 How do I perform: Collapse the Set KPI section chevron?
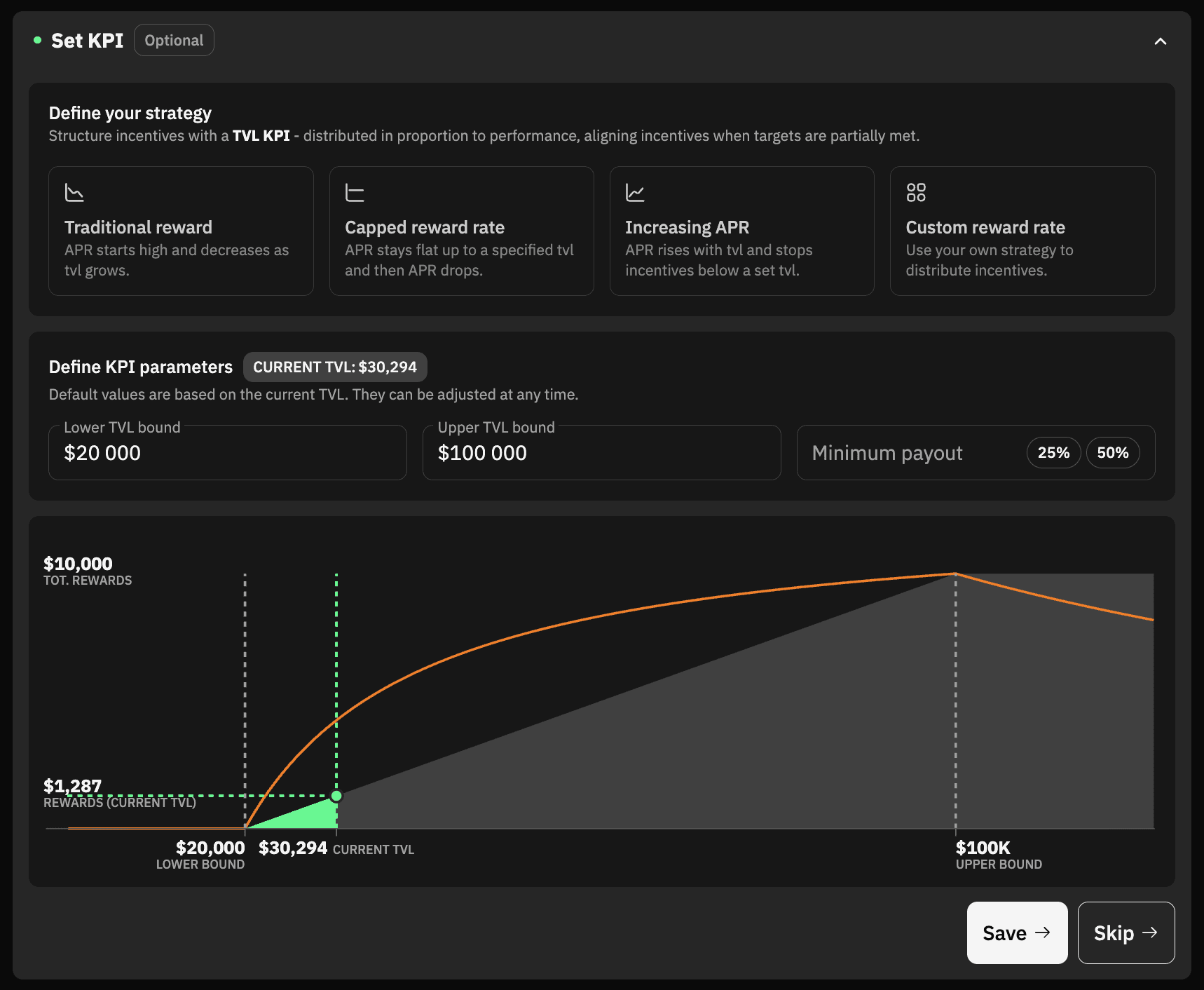1161,41
